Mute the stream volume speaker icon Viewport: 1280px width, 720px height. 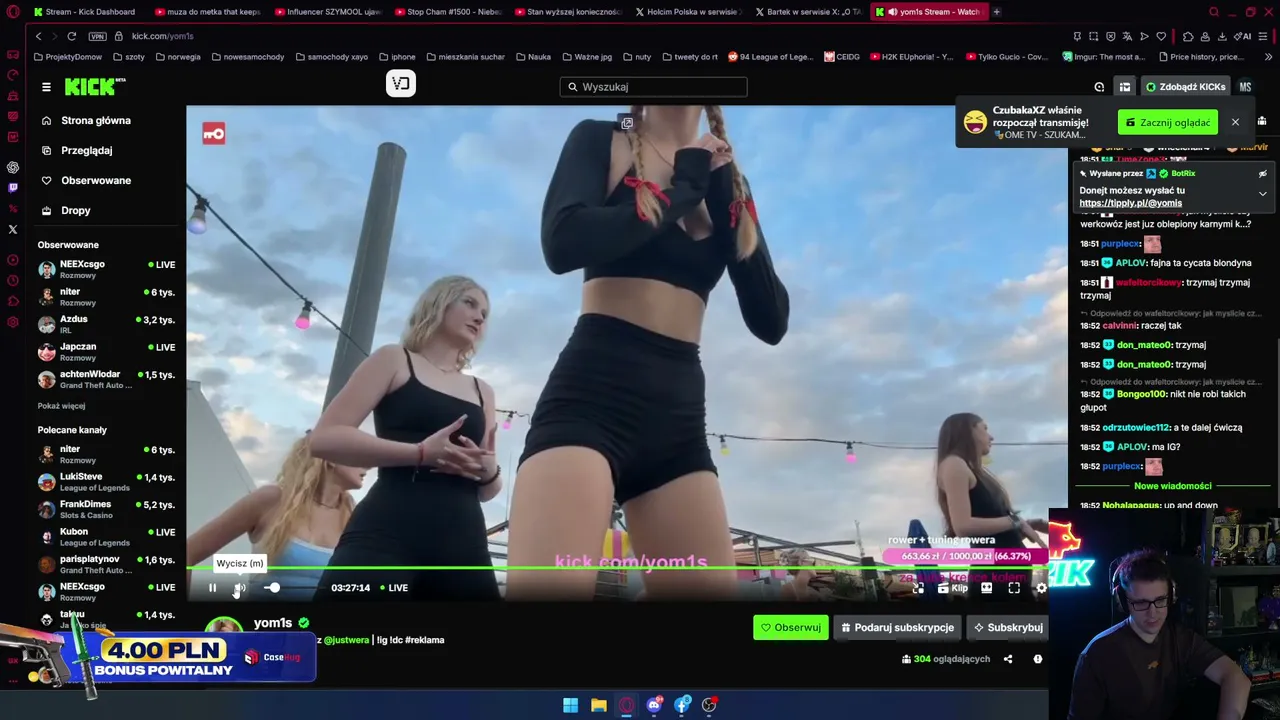coord(239,588)
